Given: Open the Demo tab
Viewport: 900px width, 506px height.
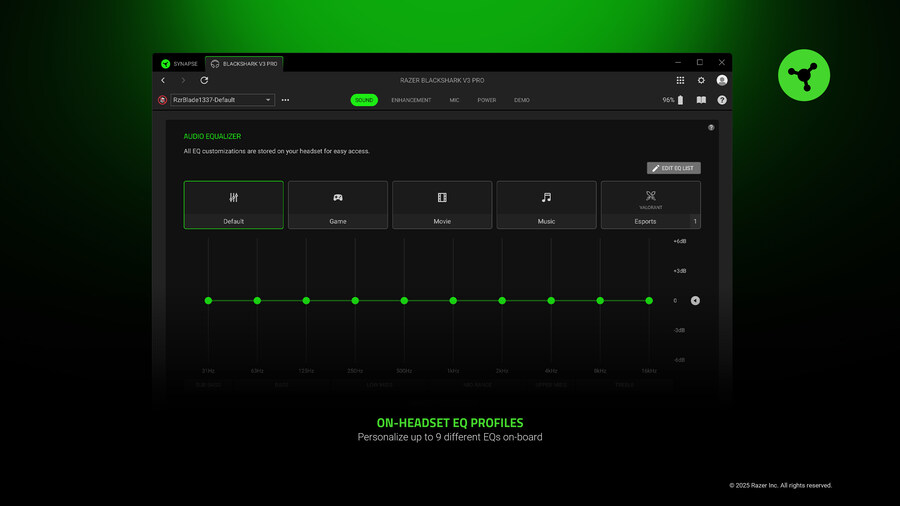Looking at the screenshot, I should (522, 100).
